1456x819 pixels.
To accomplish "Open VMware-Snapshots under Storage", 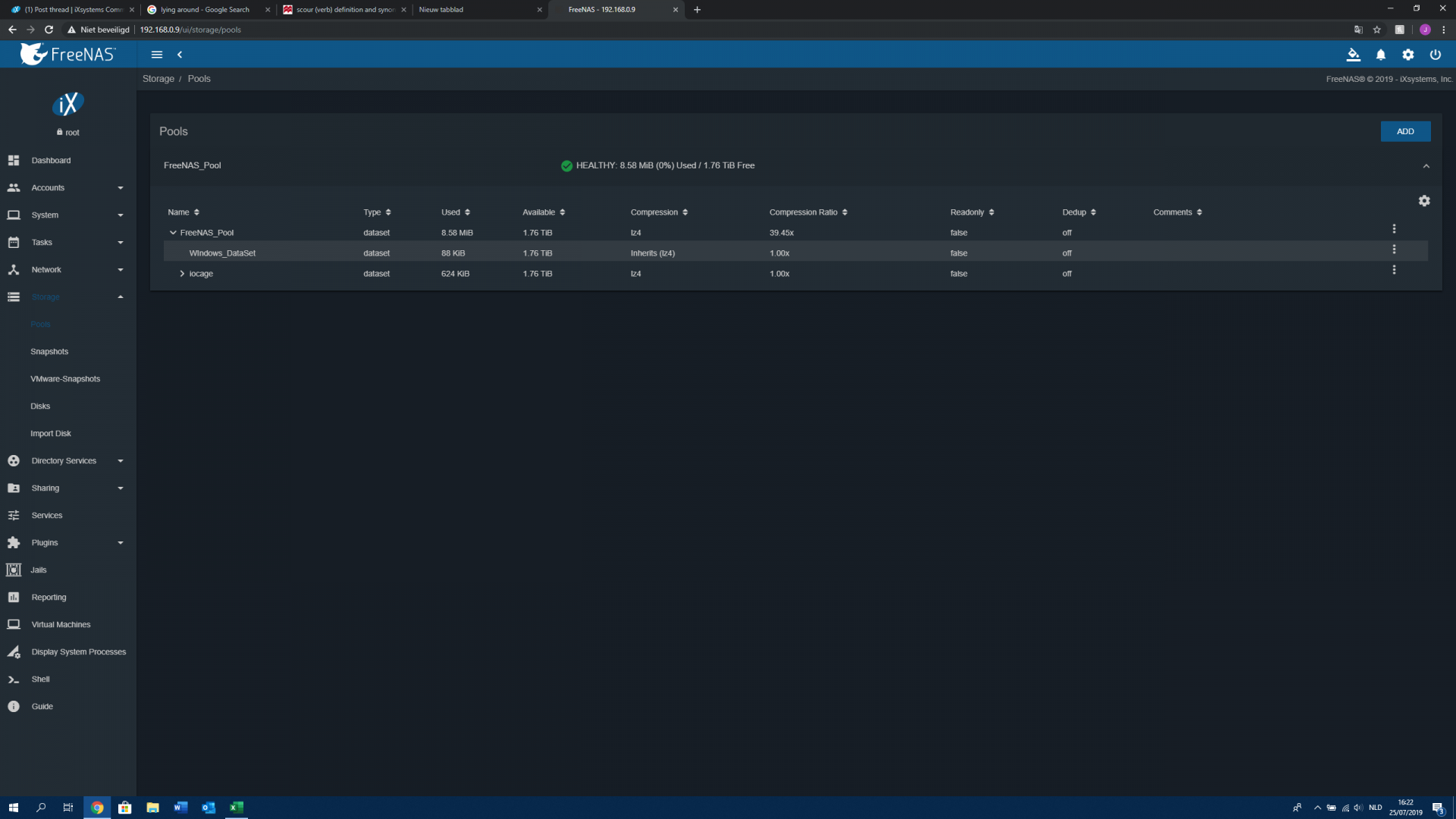I will pyautogui.click(x=65, y=379).
